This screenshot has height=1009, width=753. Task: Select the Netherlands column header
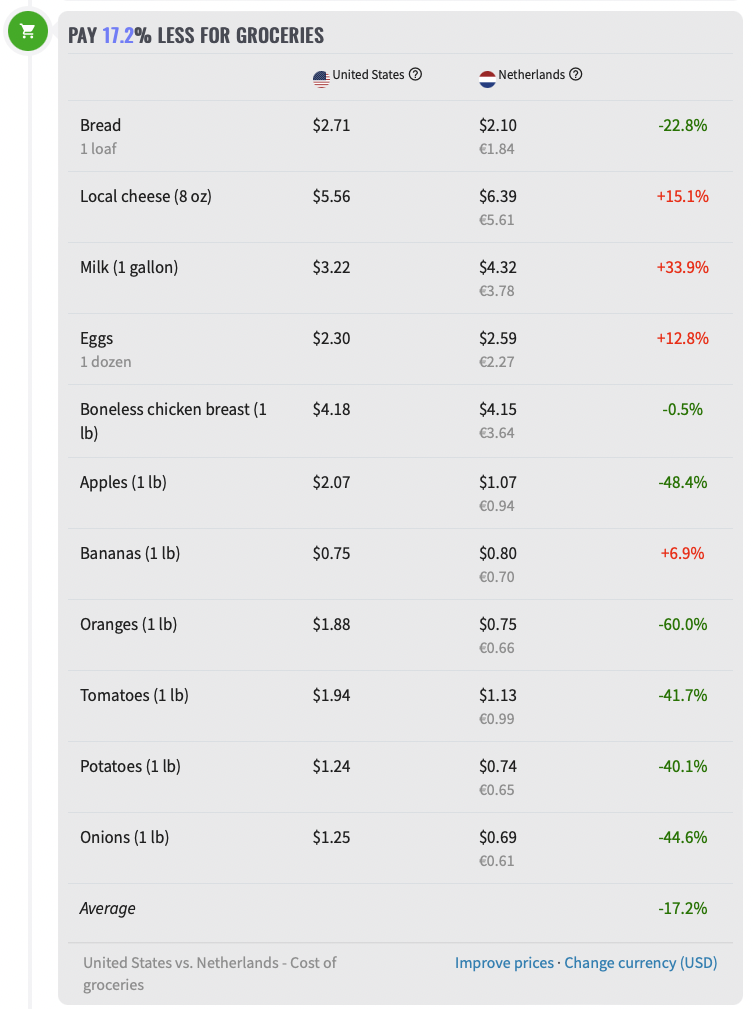531,75
